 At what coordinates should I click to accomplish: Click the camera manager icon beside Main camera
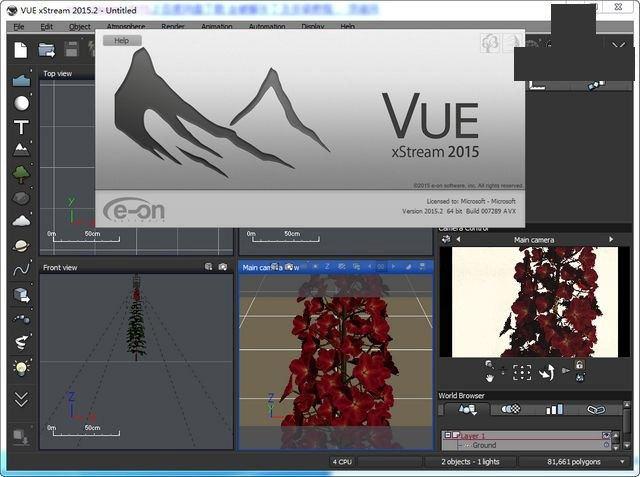tap(446, 239)
